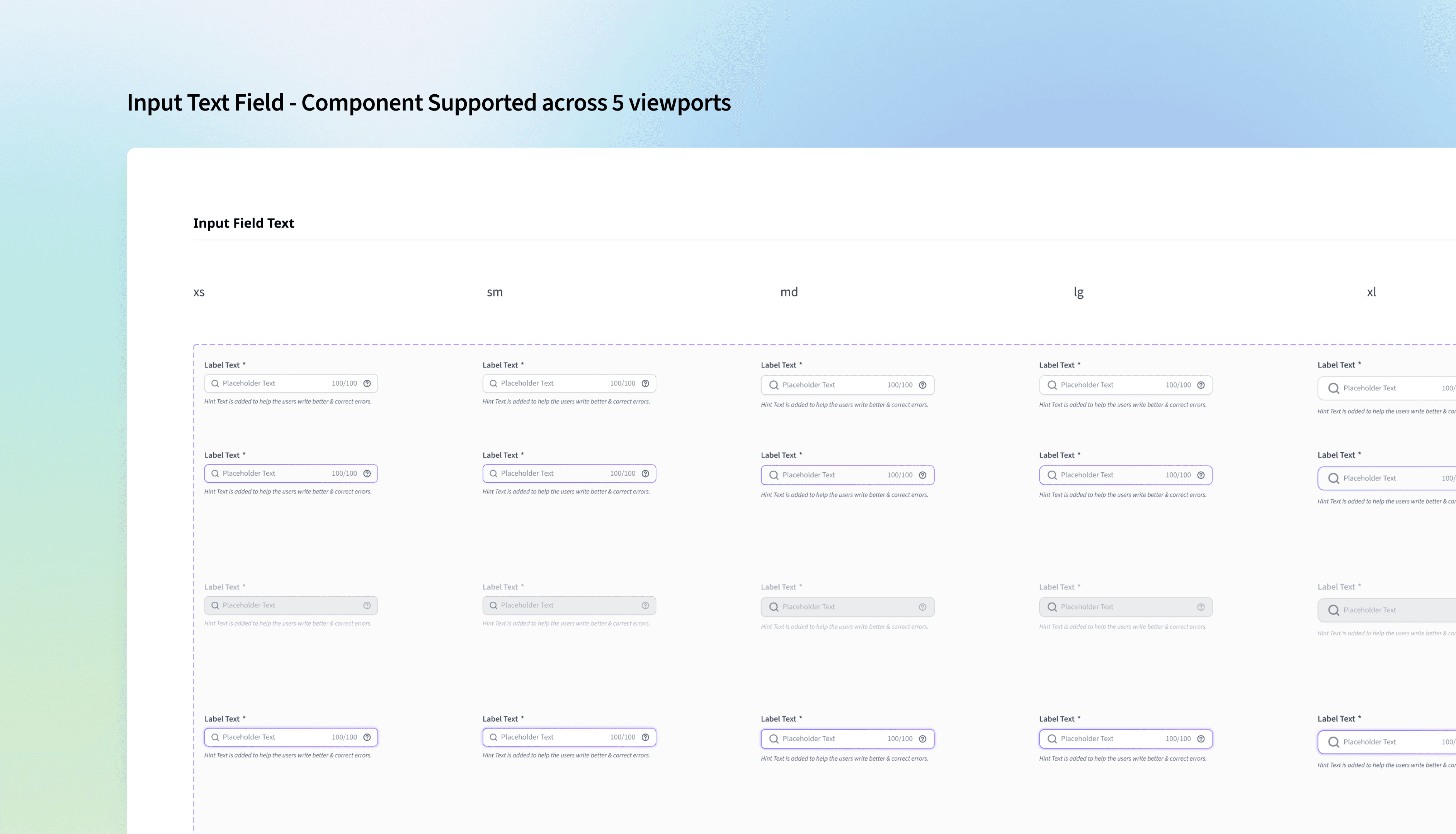The image size is (1456, 834).
Task: Click the help icon in the xs disabled field
Action: pyautogui.click(x=367, y=606)
